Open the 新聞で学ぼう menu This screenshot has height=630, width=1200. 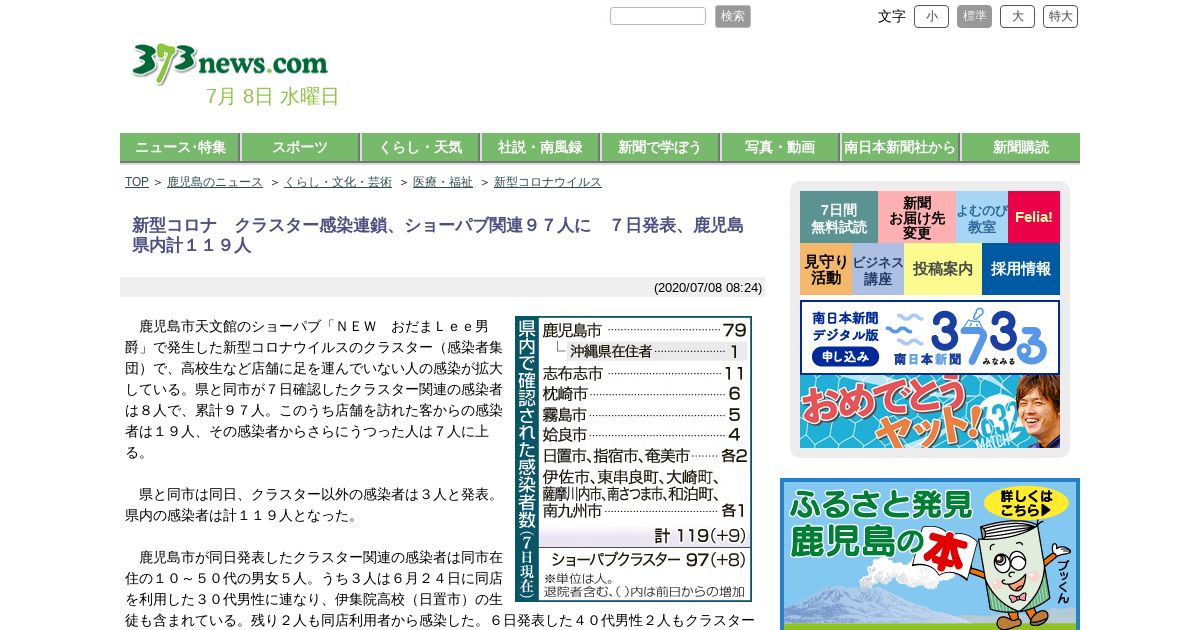click(660, 147)
